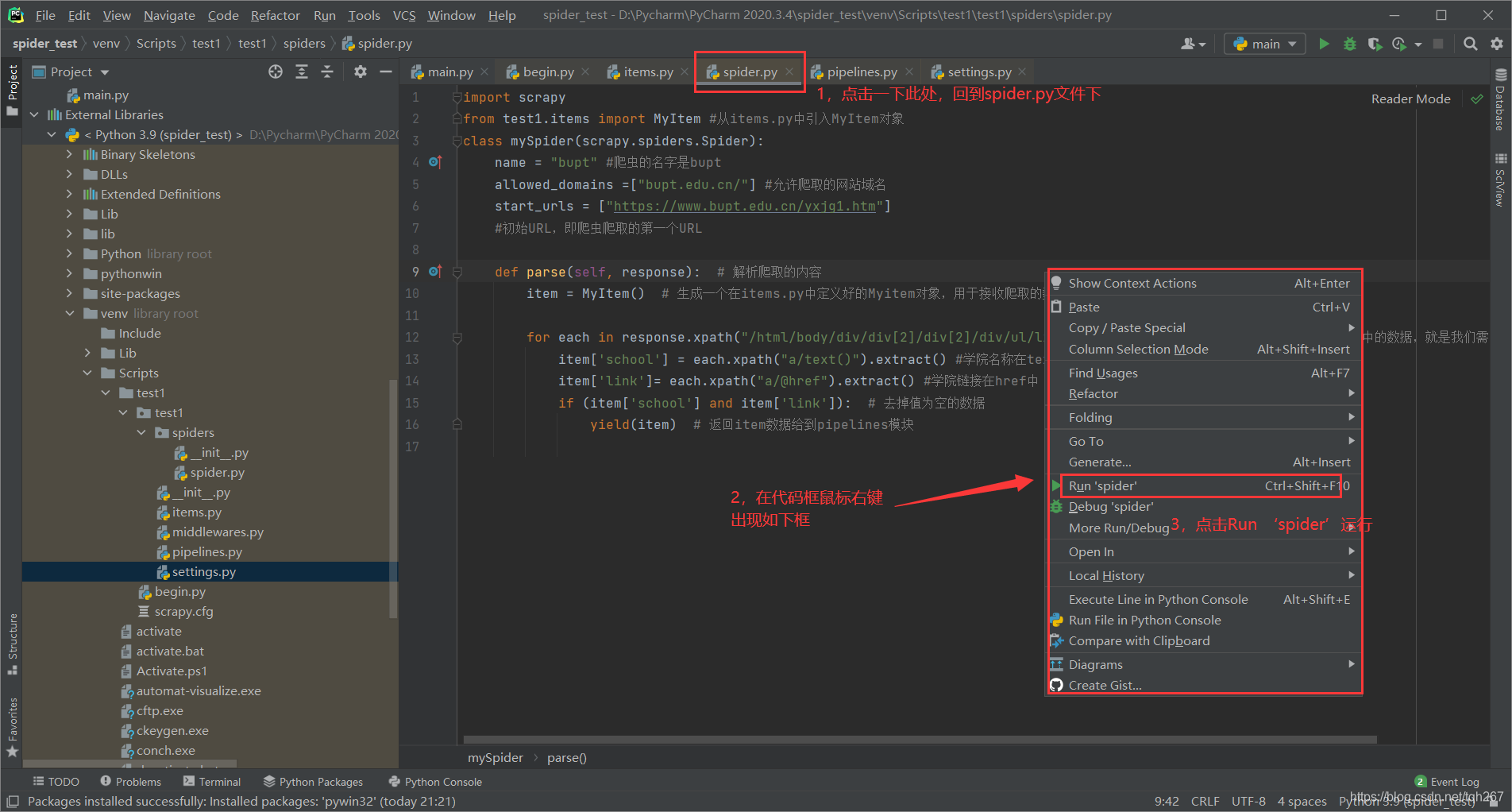Expand site-packages folder
Screen dimensions: 1512x812
click(x=70, y=294)
